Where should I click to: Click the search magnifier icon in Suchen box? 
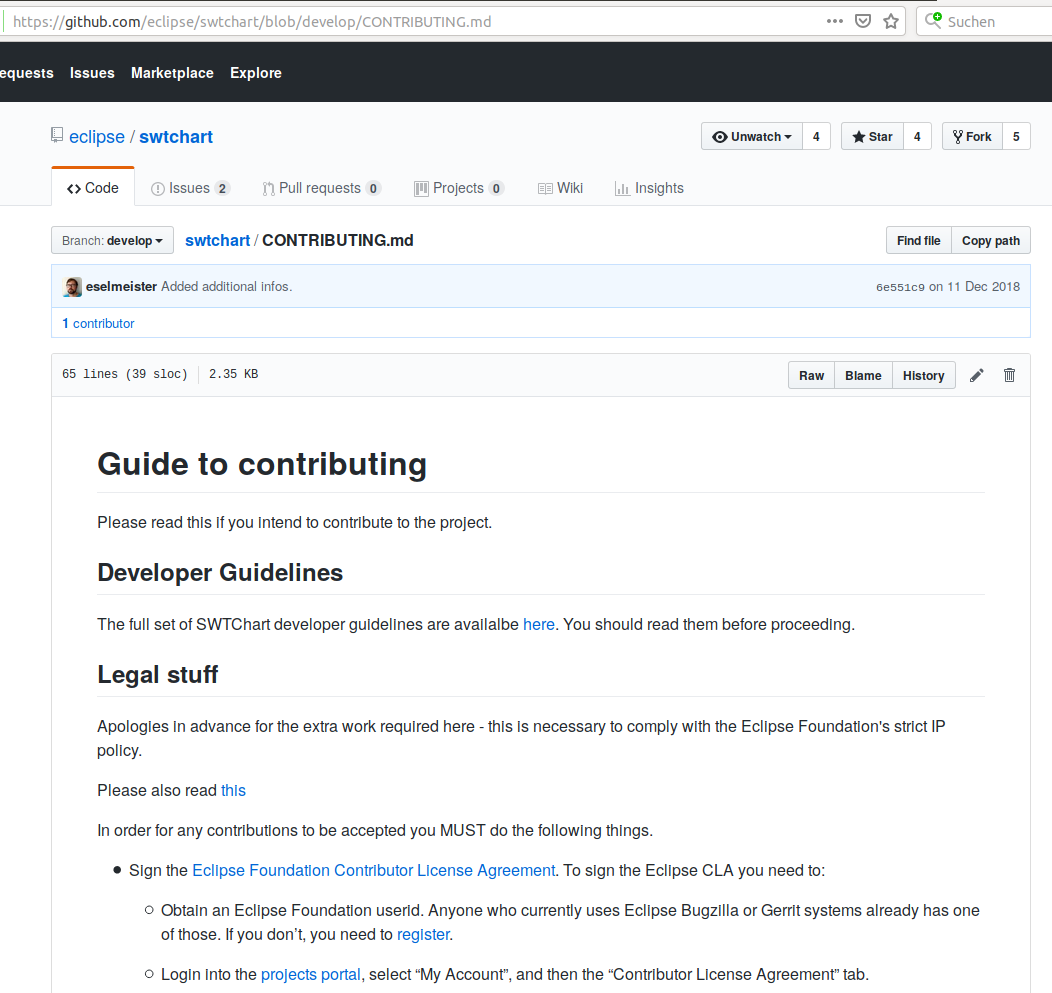point(933,20)
